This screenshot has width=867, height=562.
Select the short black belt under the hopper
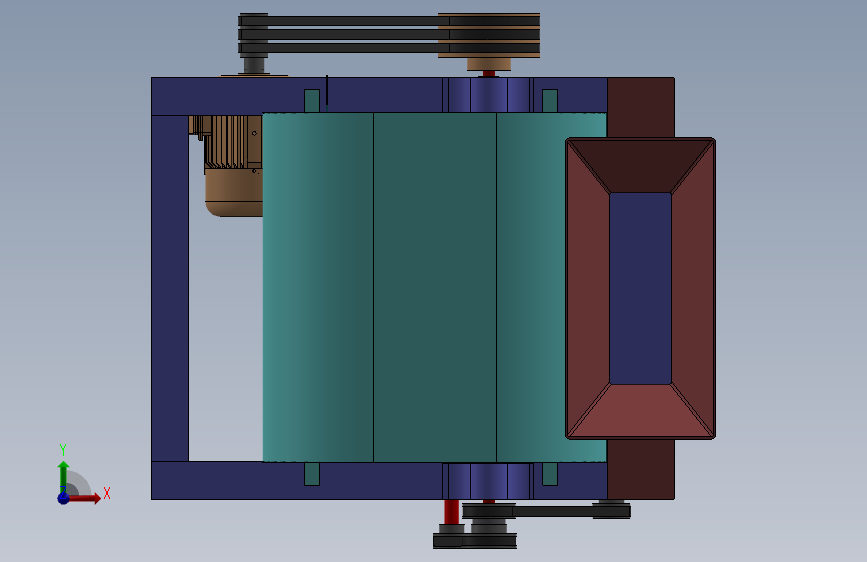click(x=546, y=511)
